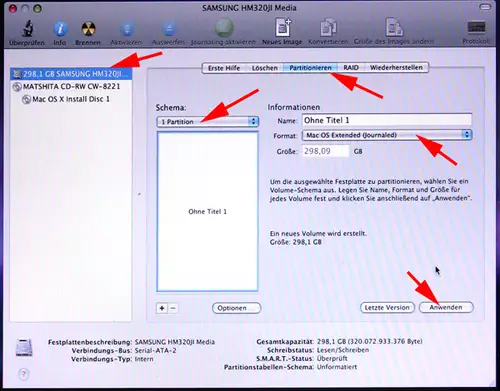Screen dimensions: 500x391
Task: Switch to the Wiederherstellen tab
Action: click(396, 68)
